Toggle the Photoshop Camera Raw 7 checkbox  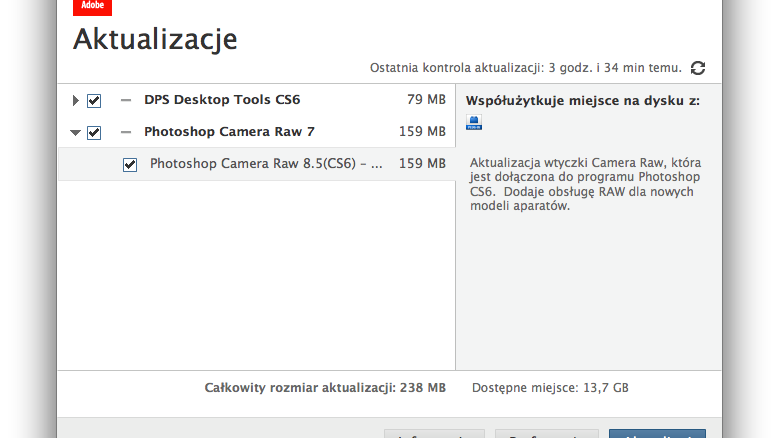[94, 131]
